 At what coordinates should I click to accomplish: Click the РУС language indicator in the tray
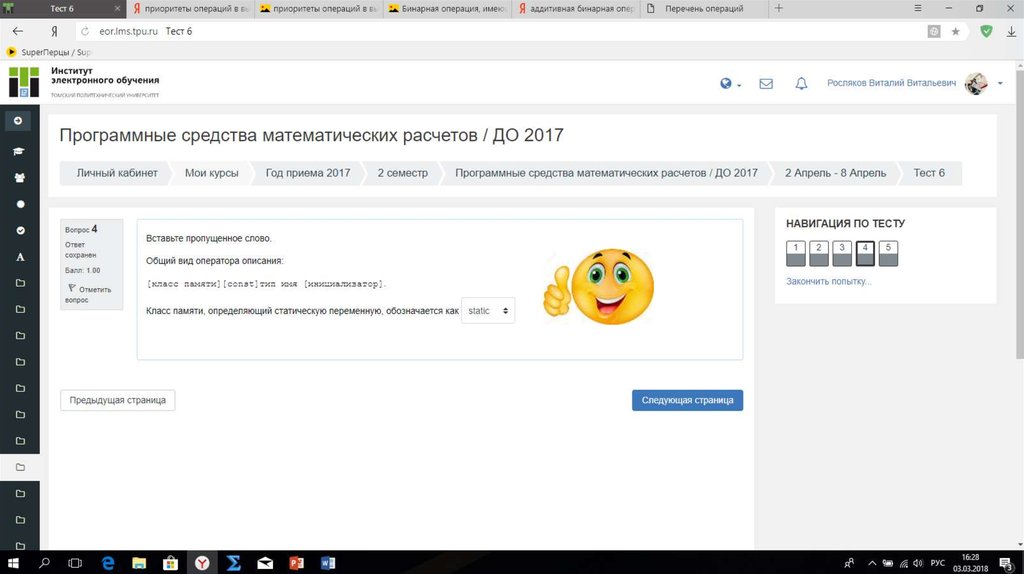click(938, 563)
